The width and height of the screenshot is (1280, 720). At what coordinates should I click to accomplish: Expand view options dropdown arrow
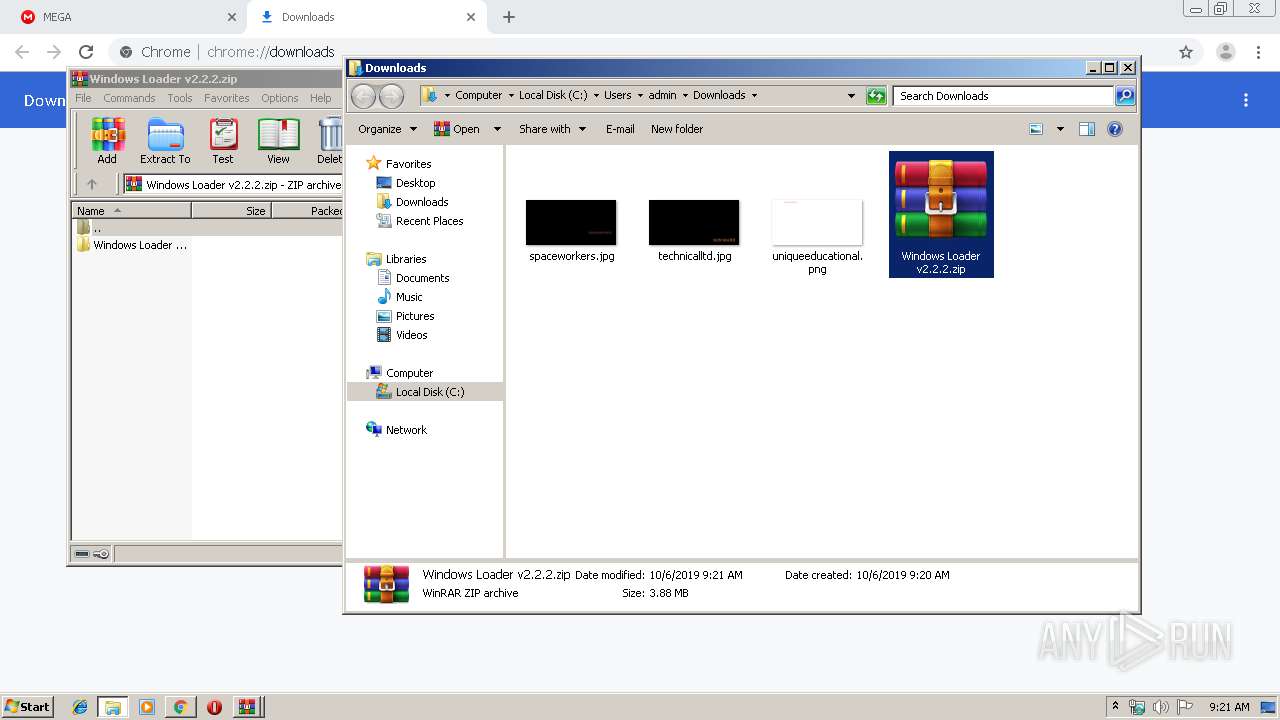(1060, 129)
